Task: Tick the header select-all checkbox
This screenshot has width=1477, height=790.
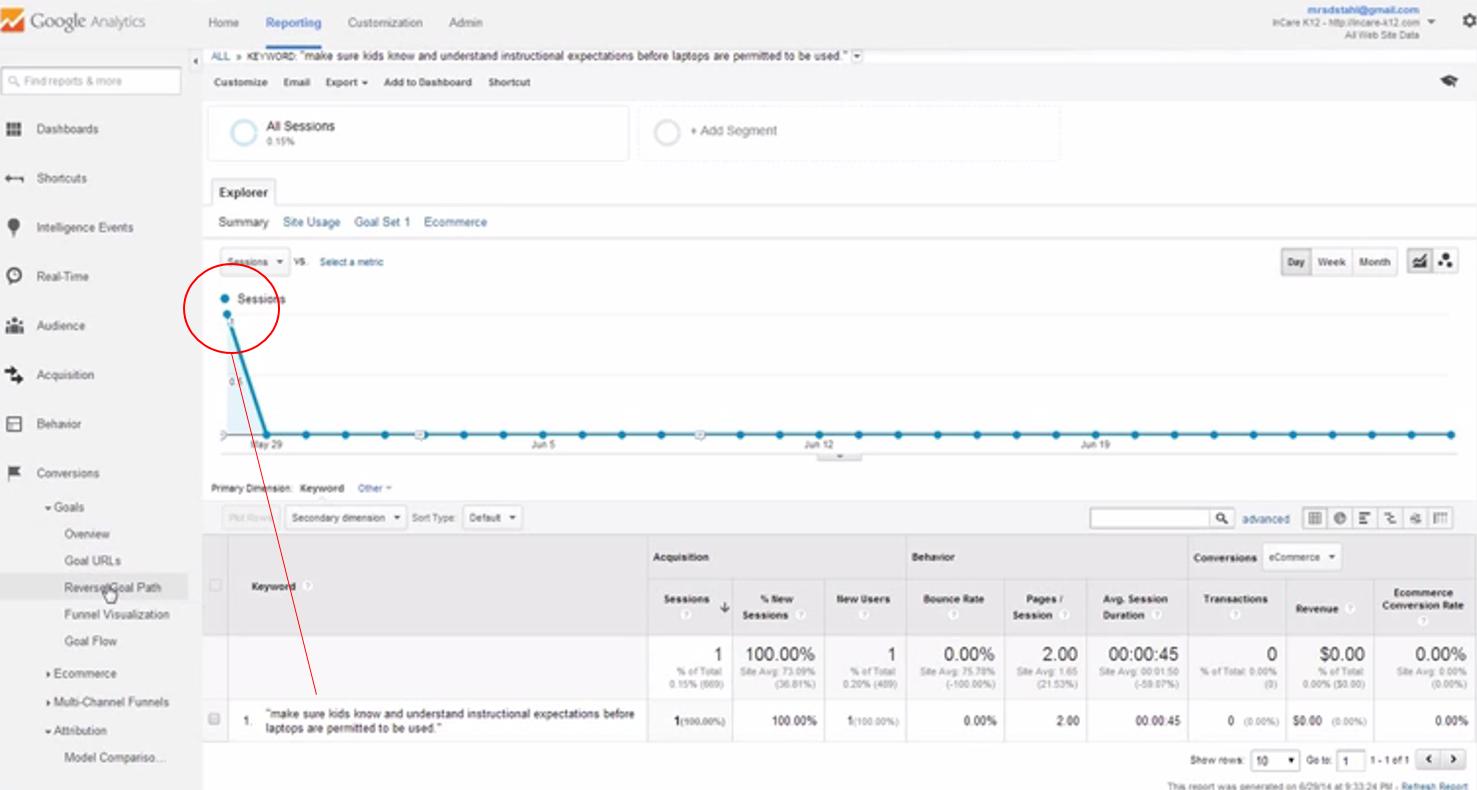Action: point(215,586)
